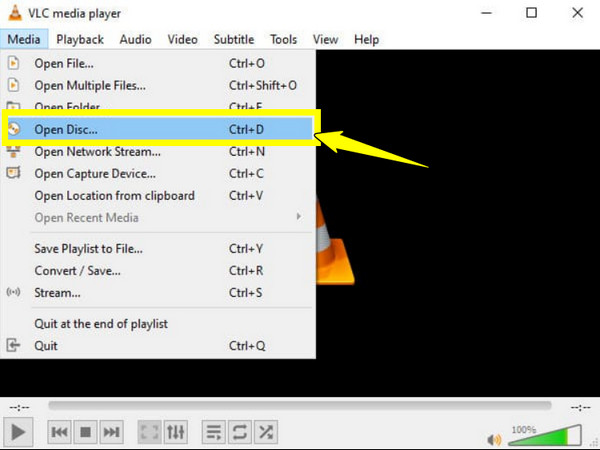Click the Open Network Stream icon

pyautogui.click(x=13, y=151)
